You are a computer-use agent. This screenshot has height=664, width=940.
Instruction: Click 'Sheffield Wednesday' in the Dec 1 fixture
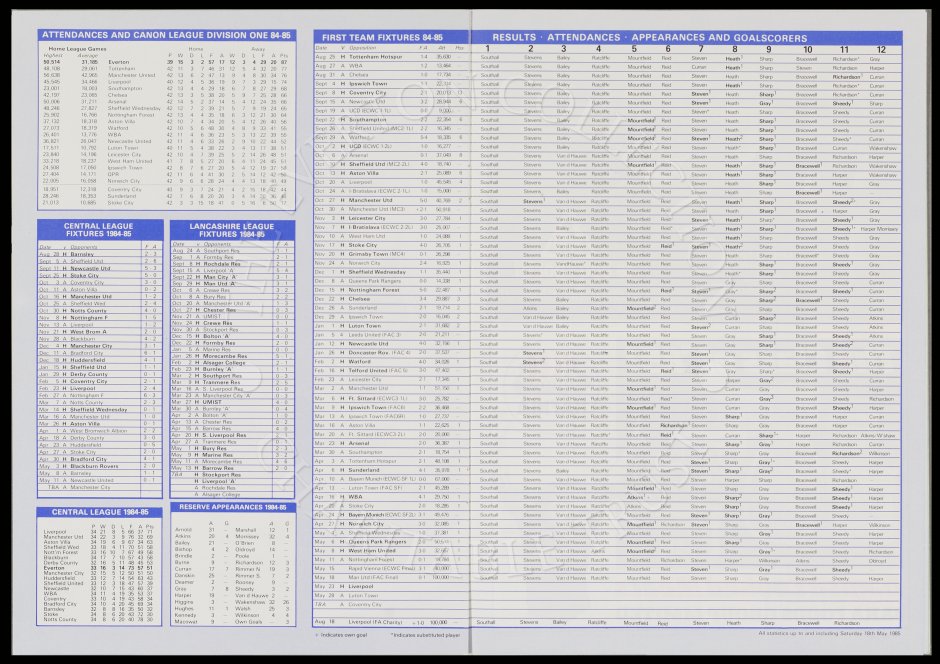click(x=377, y=272)
